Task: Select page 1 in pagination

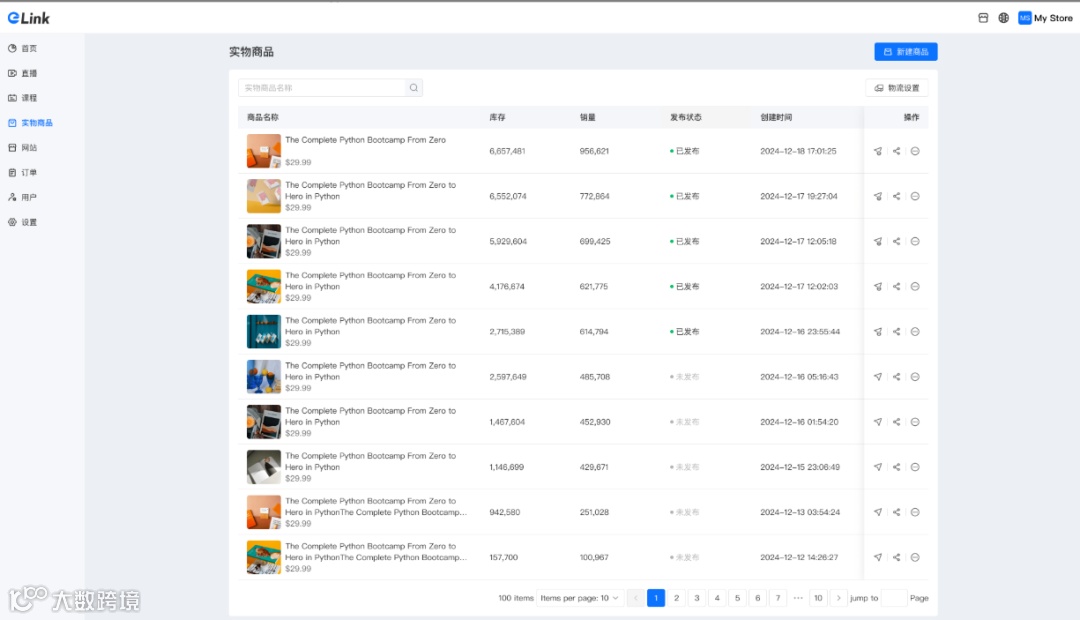Action: [656, 598]
